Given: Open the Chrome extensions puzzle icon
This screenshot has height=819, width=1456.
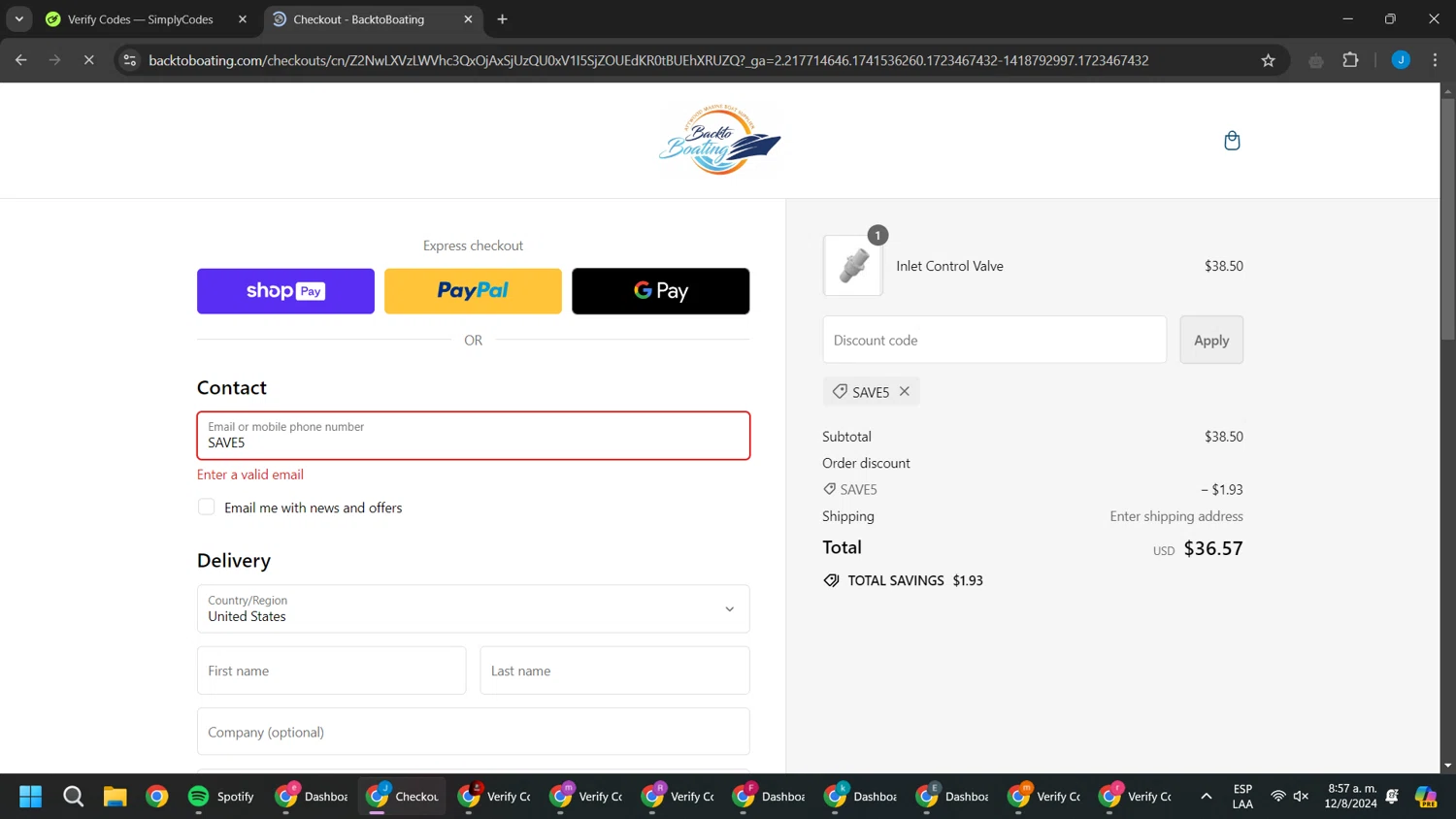Looking at the screenshot, I should tap(1350, 60).
